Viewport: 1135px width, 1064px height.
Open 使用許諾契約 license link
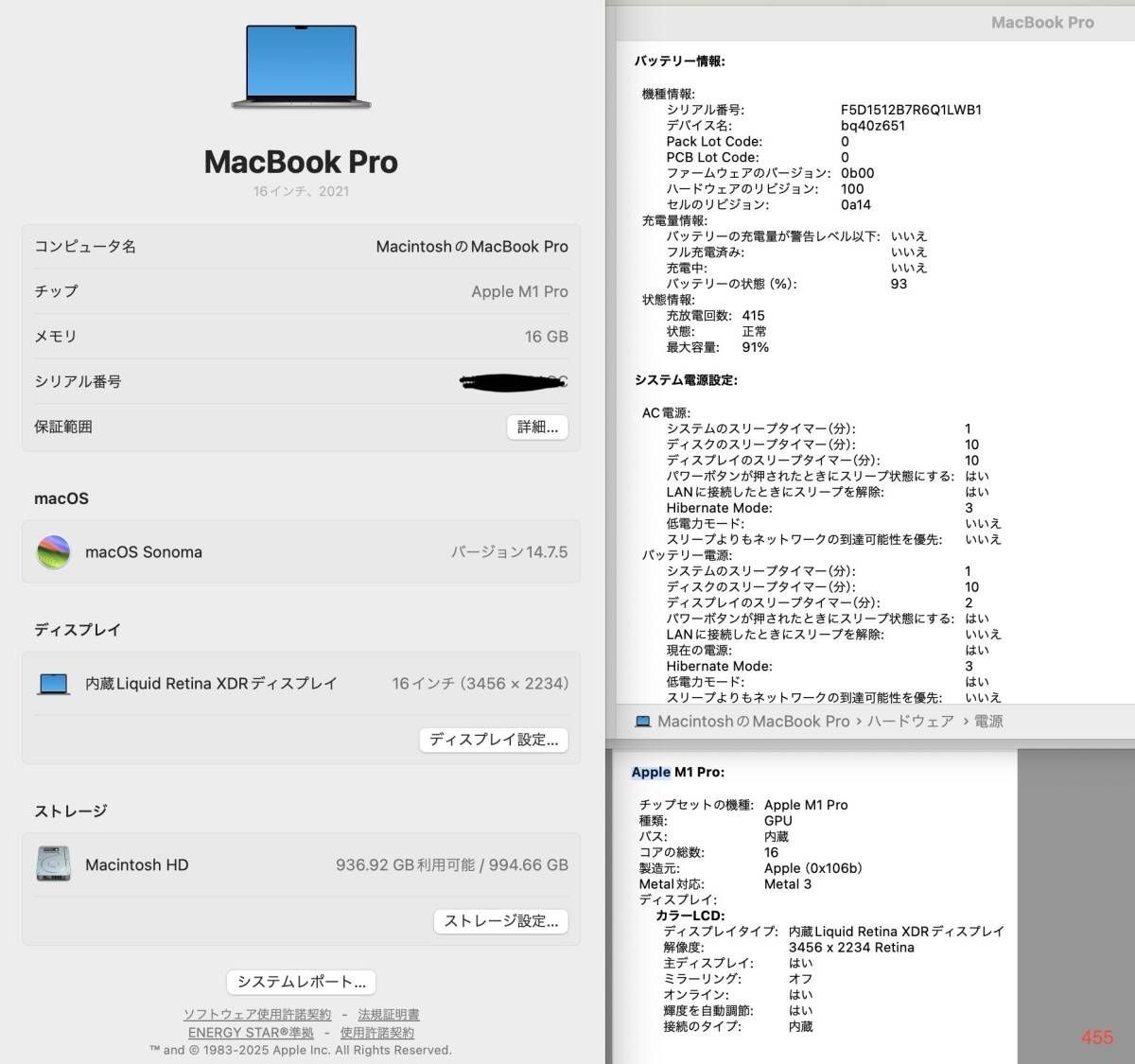click(377, 1033)
